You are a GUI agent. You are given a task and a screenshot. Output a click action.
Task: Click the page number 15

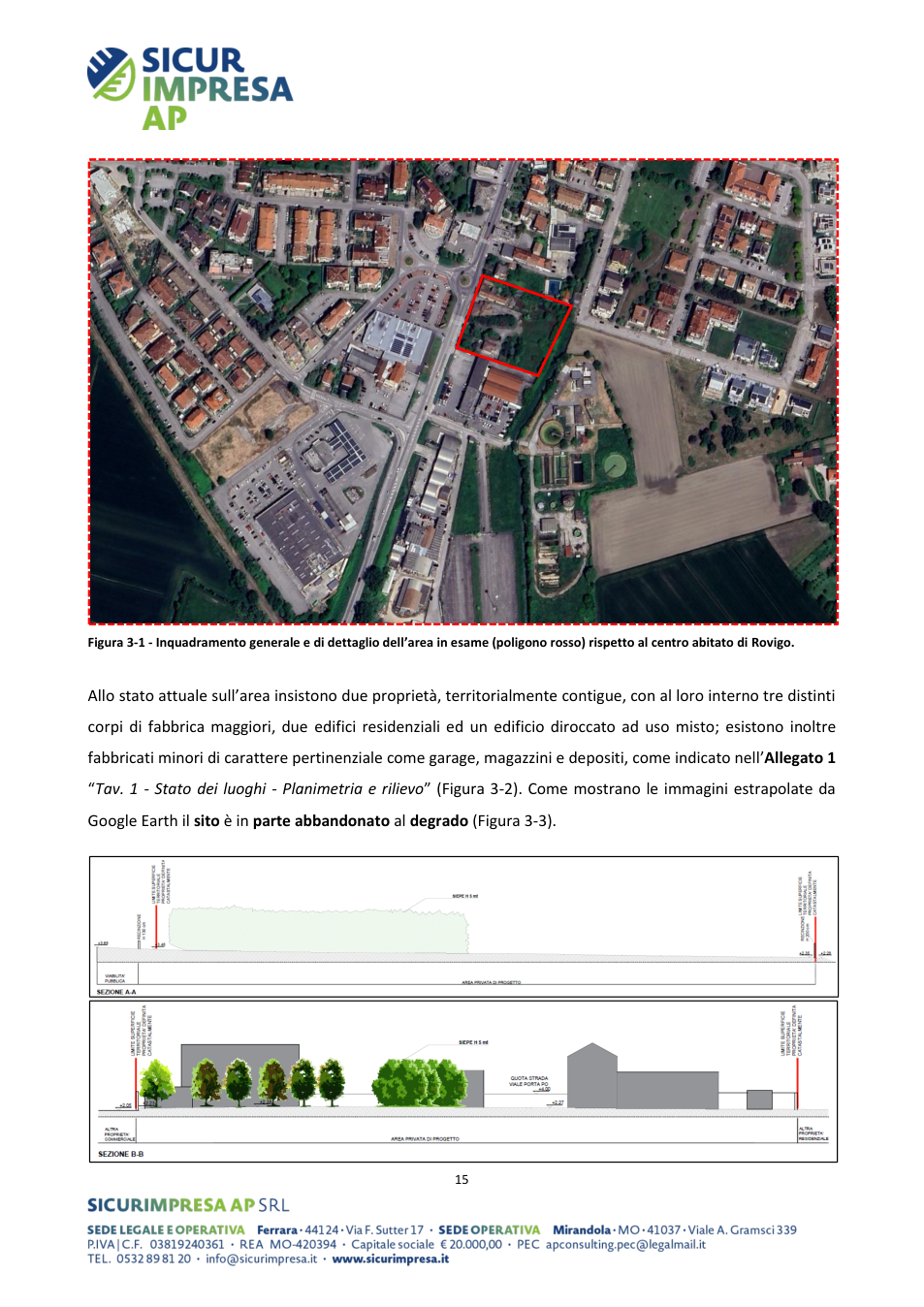[462, 1180]
